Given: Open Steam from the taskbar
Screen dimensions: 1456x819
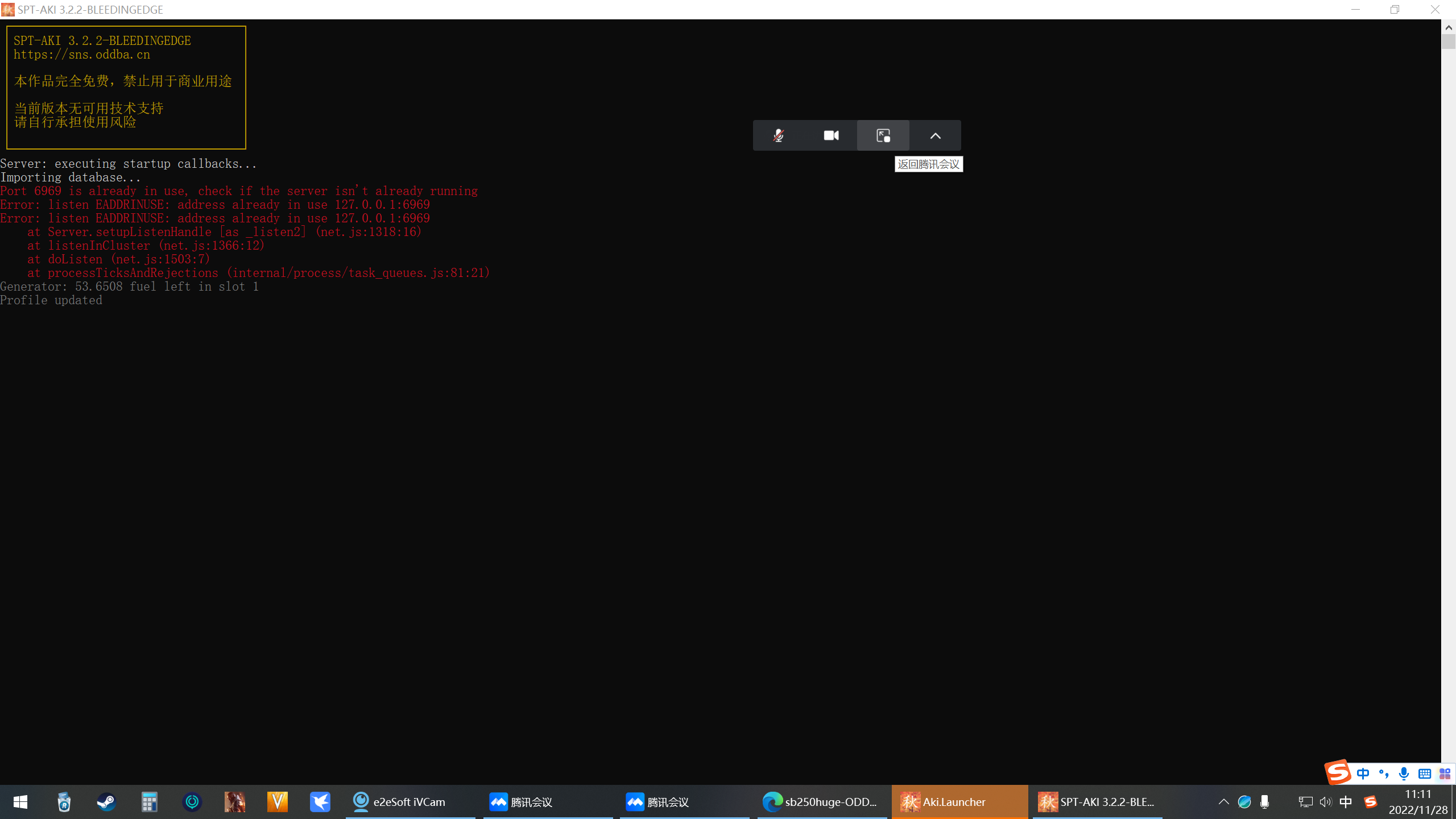Looking at the screenshot, I should click(x=106, y=802).
